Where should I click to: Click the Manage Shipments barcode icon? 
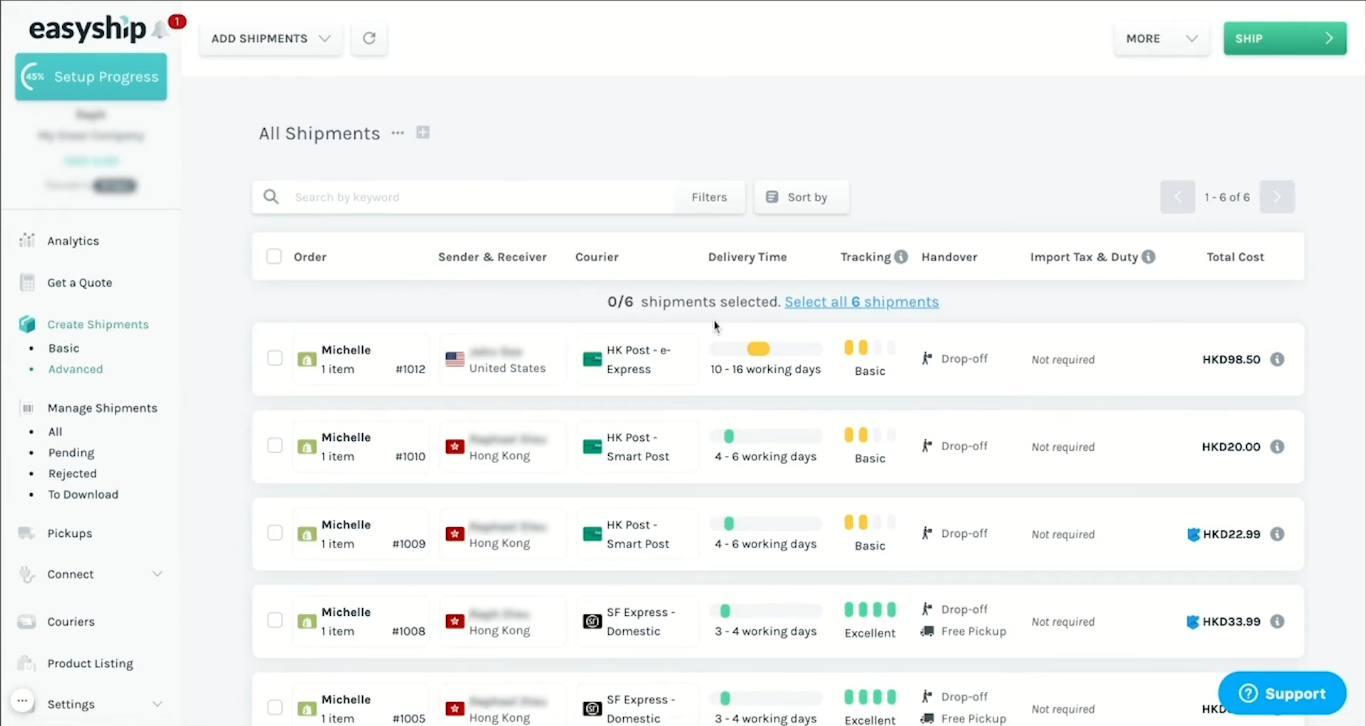(27, 408)
